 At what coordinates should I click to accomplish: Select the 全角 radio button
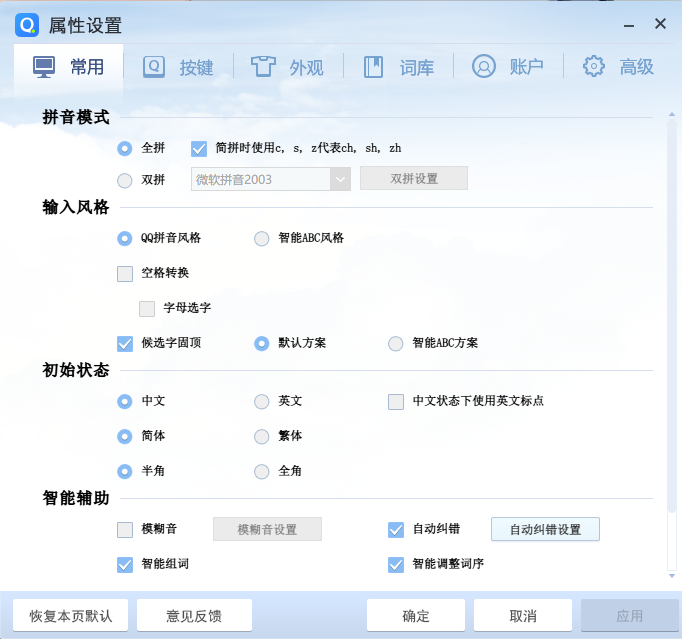click(x=262, y=472)
